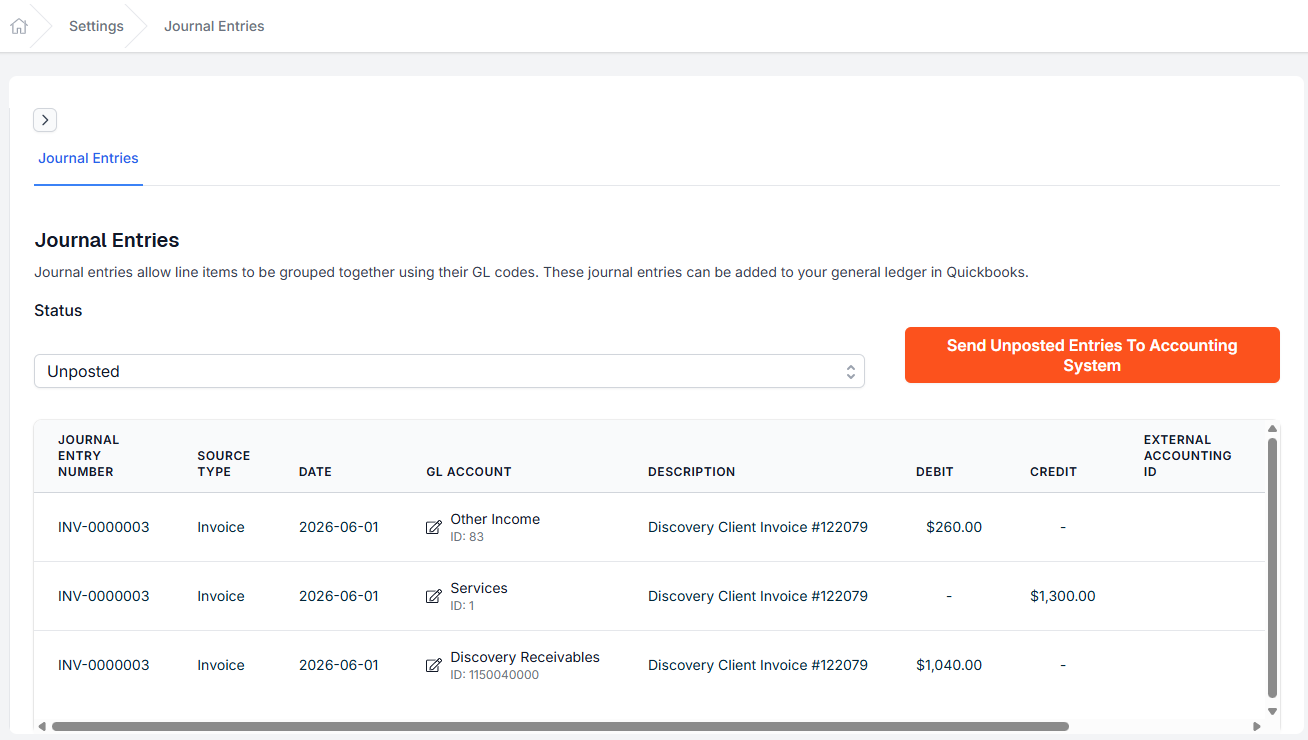Image resolution: width=1308 pixels, height=740 pixels.
Task: Click the External Accounting ID column header
Action: coord(1188,456)
